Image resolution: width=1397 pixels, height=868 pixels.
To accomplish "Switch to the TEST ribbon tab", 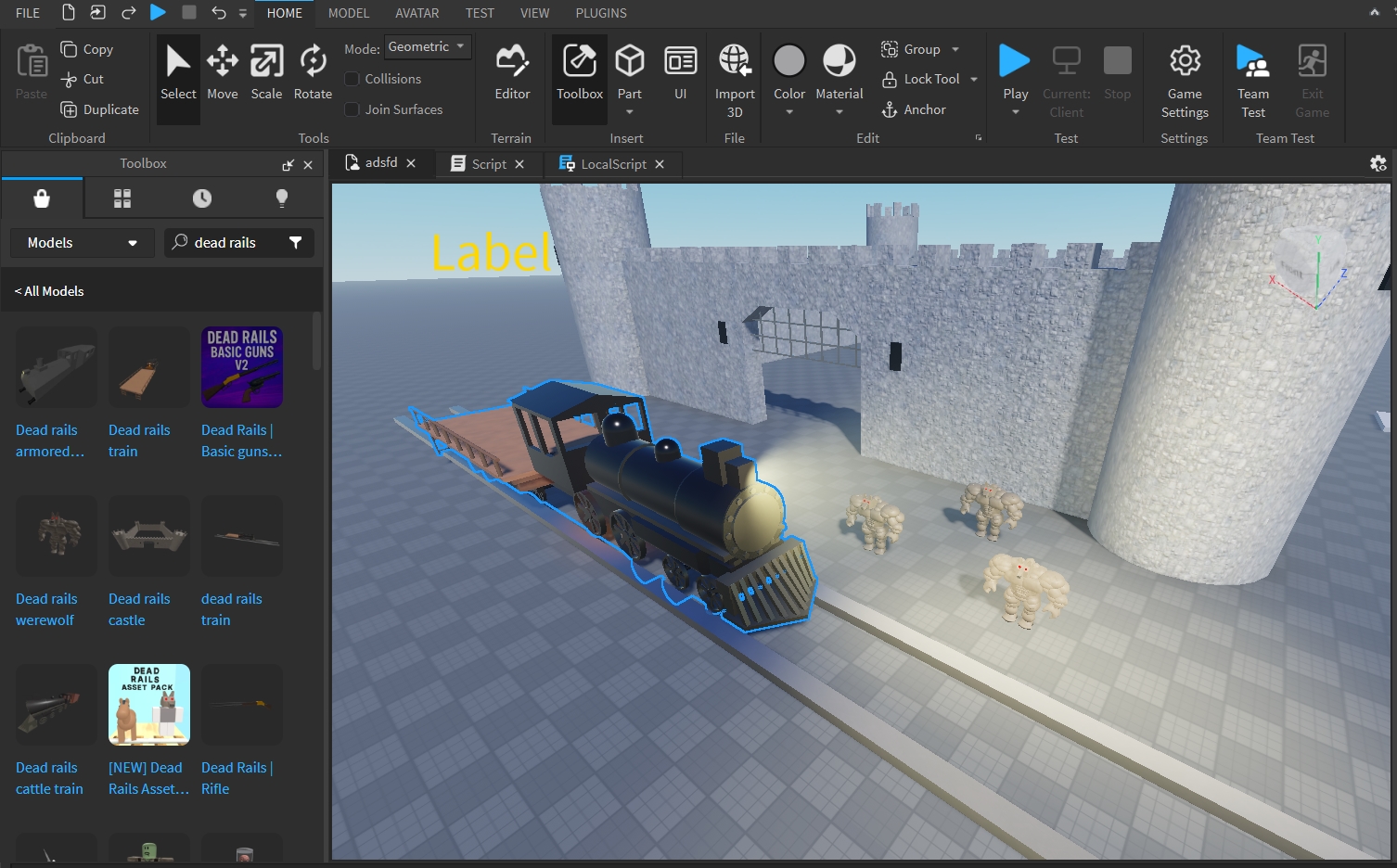I will [480, 13].
